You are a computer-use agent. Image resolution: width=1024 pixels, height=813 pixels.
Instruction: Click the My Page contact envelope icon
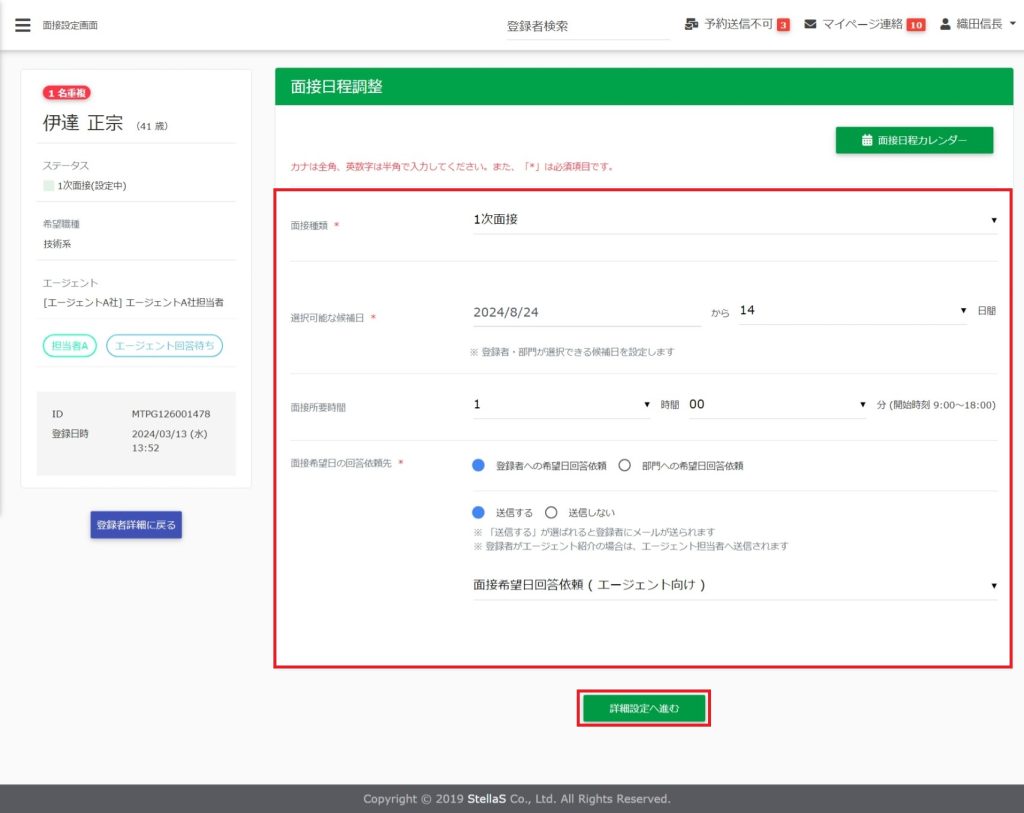click(x=811, y=24)
